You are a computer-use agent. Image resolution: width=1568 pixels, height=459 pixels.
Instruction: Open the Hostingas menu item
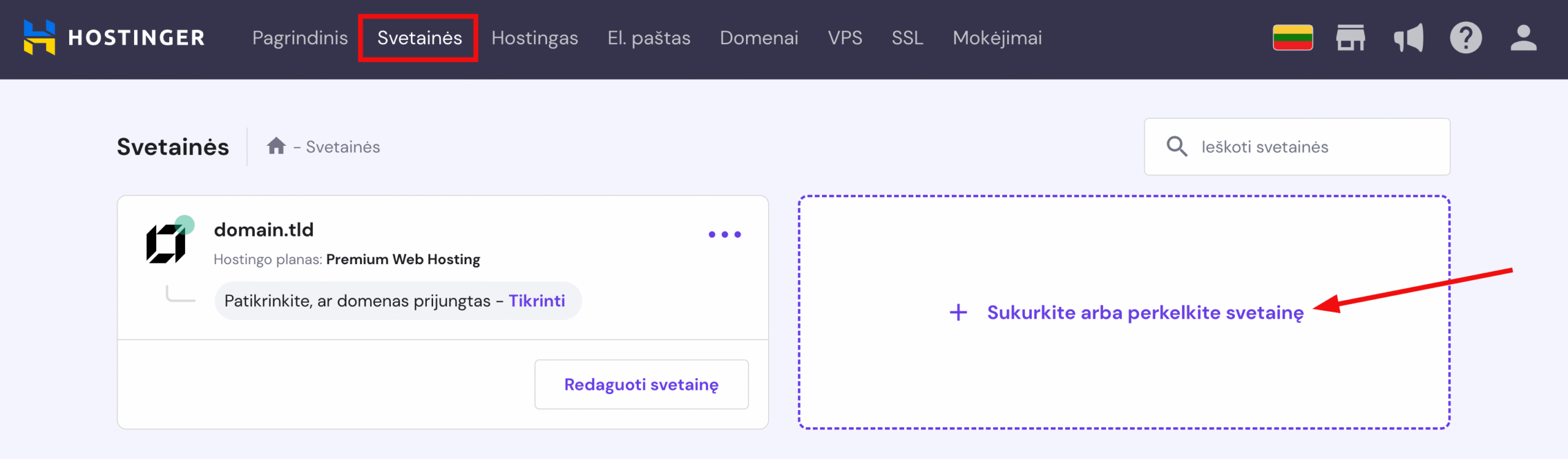pos(535,38)
